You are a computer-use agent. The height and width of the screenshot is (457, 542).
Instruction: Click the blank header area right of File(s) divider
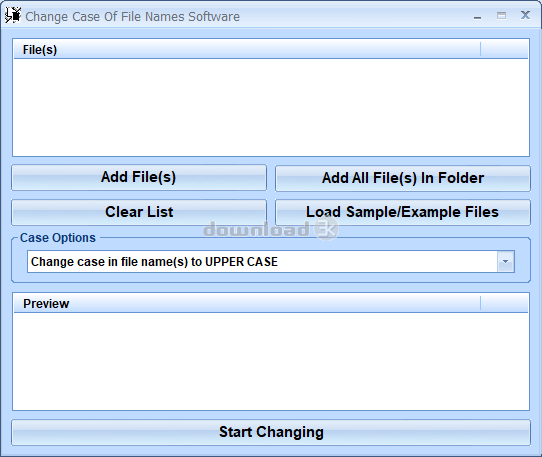point(504,49)
